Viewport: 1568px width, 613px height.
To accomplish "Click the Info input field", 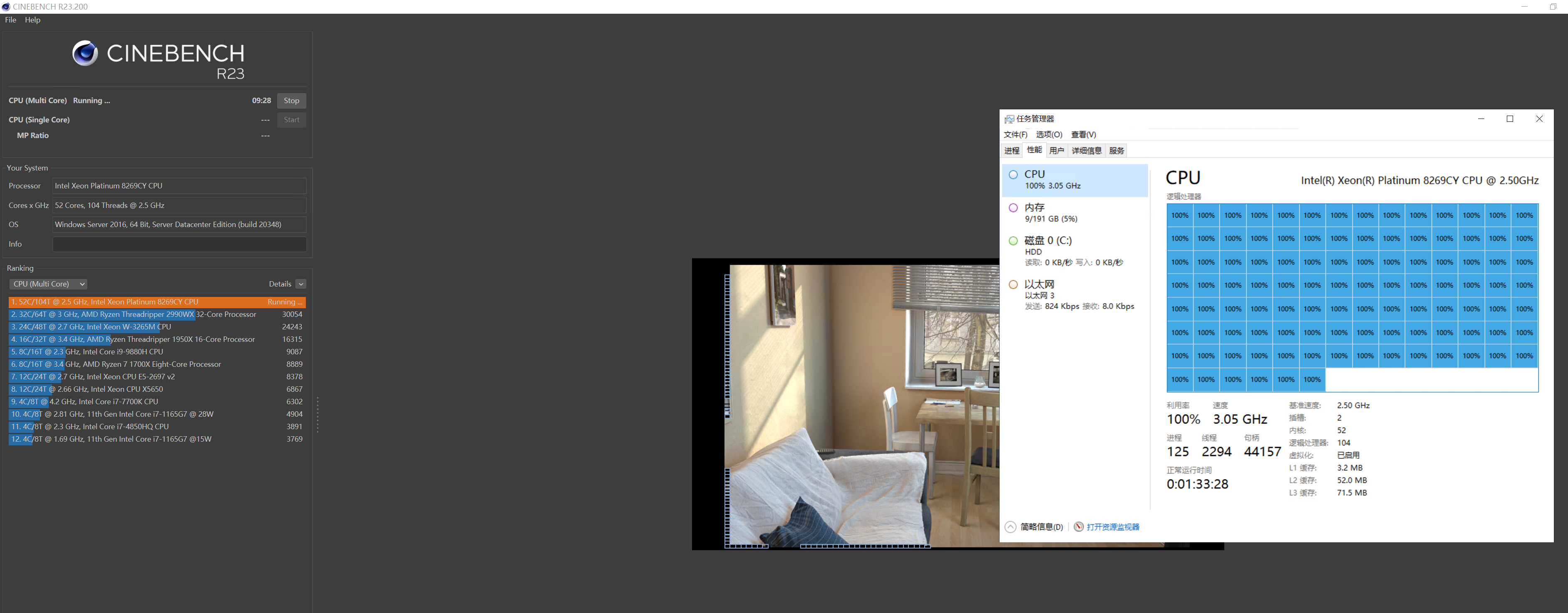I will tap(179, 245).
